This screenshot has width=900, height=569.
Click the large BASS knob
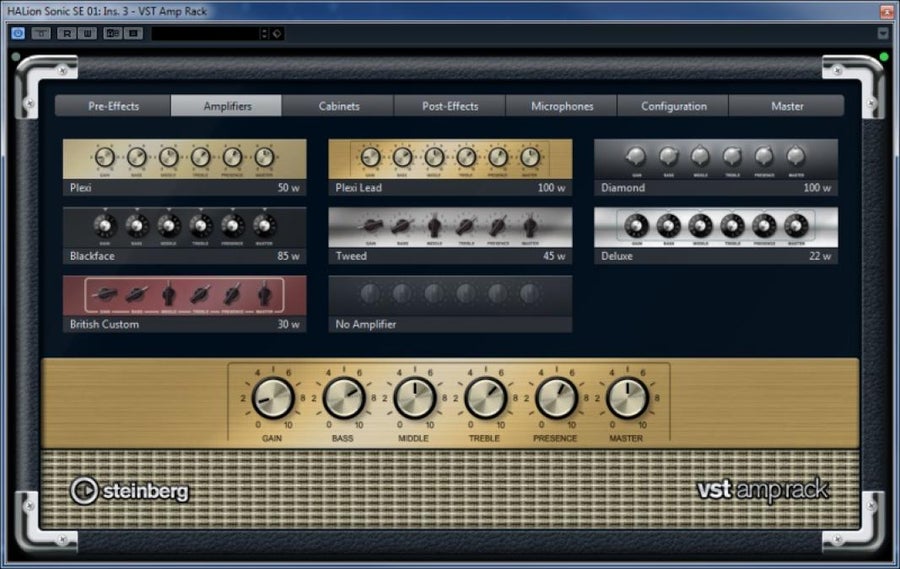343,398
